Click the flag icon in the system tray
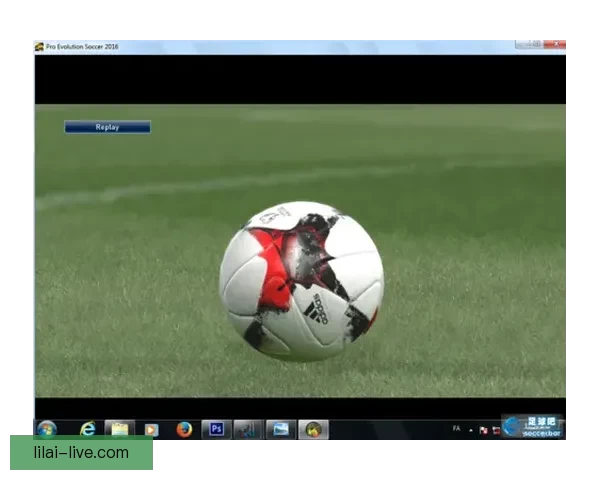This screenshot has width=600, height=480. tap(483, 430)
